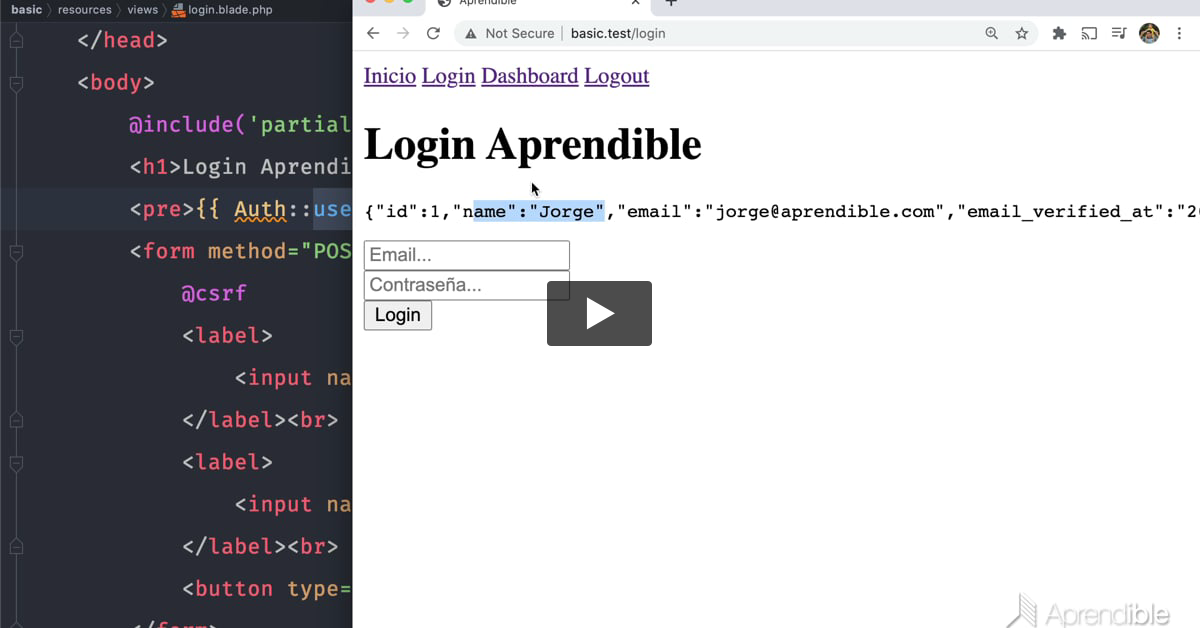Focus the Email input field
This screenshot has height=628, width=1200.
pos(467,255)
